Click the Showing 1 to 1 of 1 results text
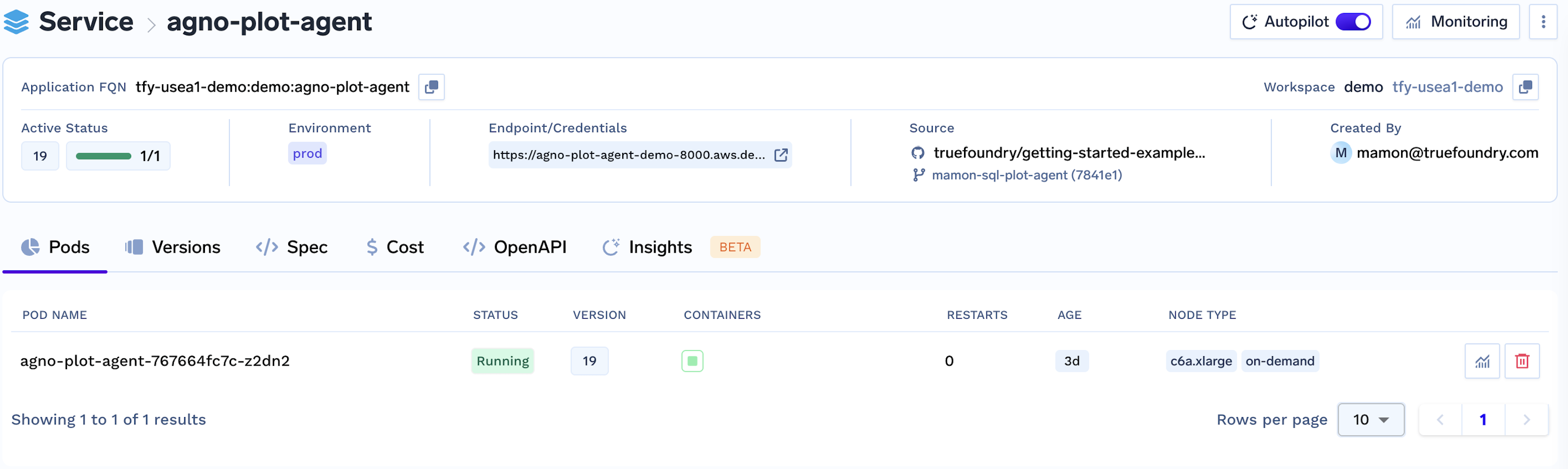The image size is (1568, 469). [108, 420]
